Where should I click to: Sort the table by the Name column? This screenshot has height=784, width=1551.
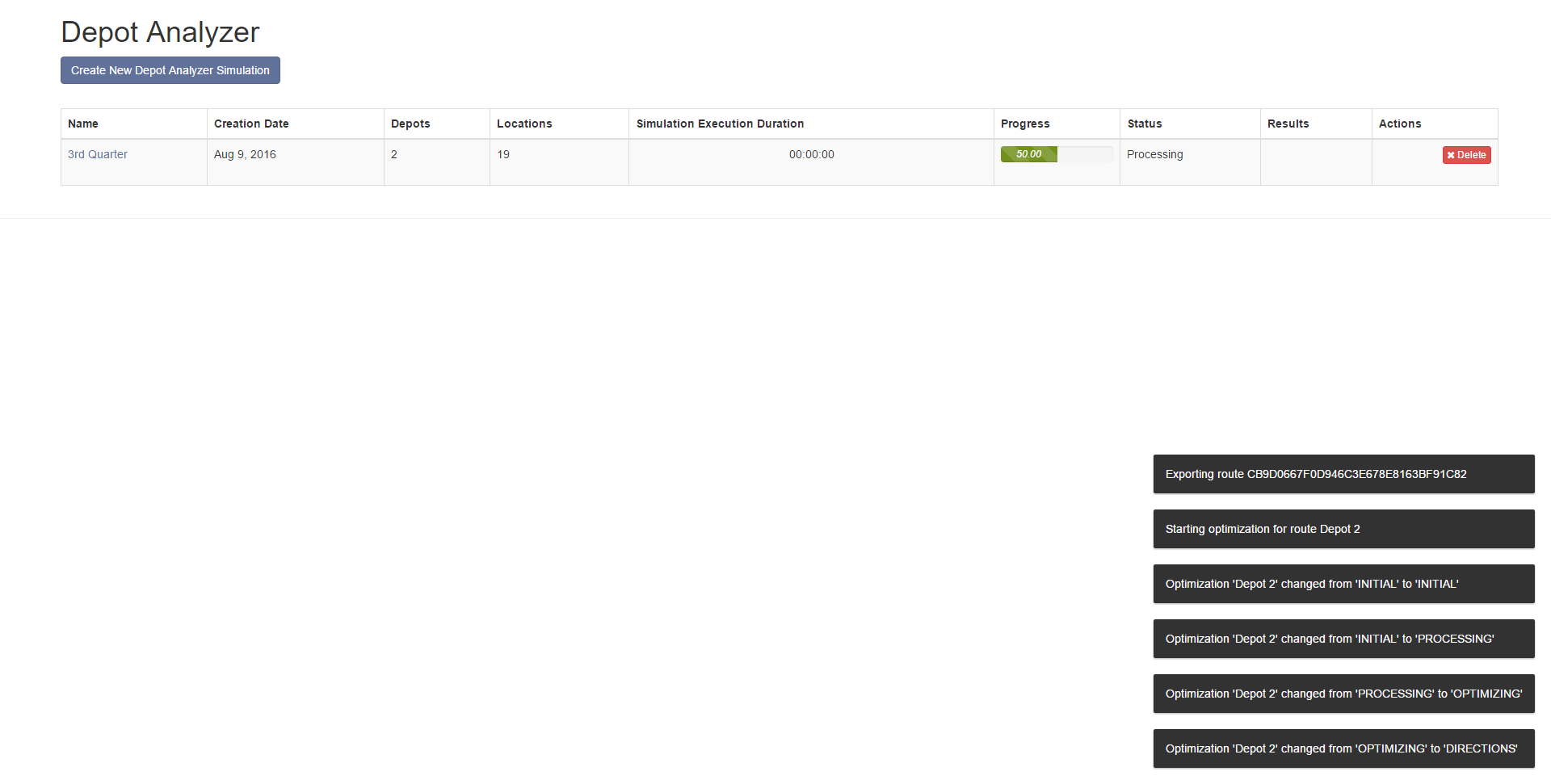coord(83,124)
